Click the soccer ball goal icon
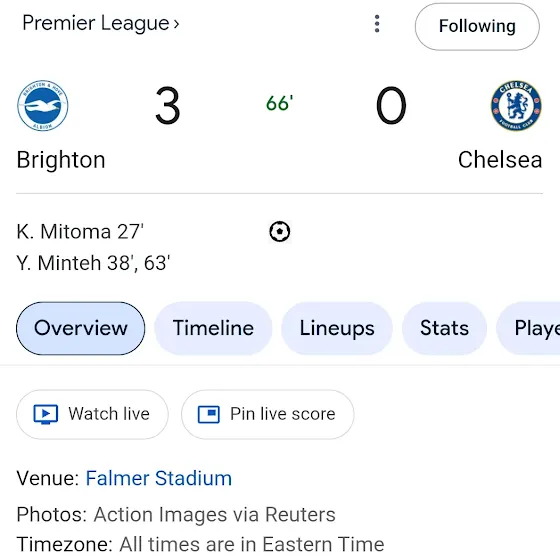The image size is (560, 560). pos(280,232)
